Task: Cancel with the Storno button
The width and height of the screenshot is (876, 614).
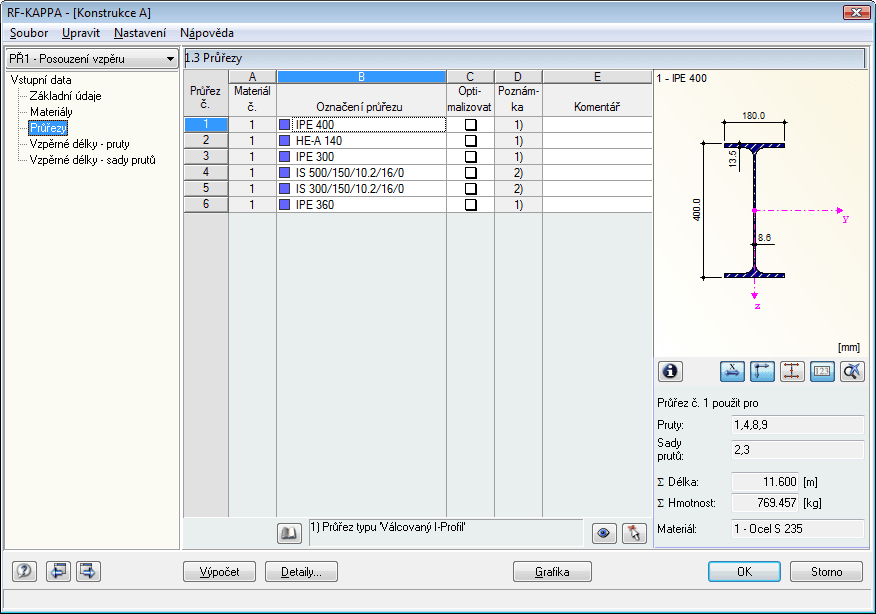Action: pyautogui.click(x=826, y=572)
